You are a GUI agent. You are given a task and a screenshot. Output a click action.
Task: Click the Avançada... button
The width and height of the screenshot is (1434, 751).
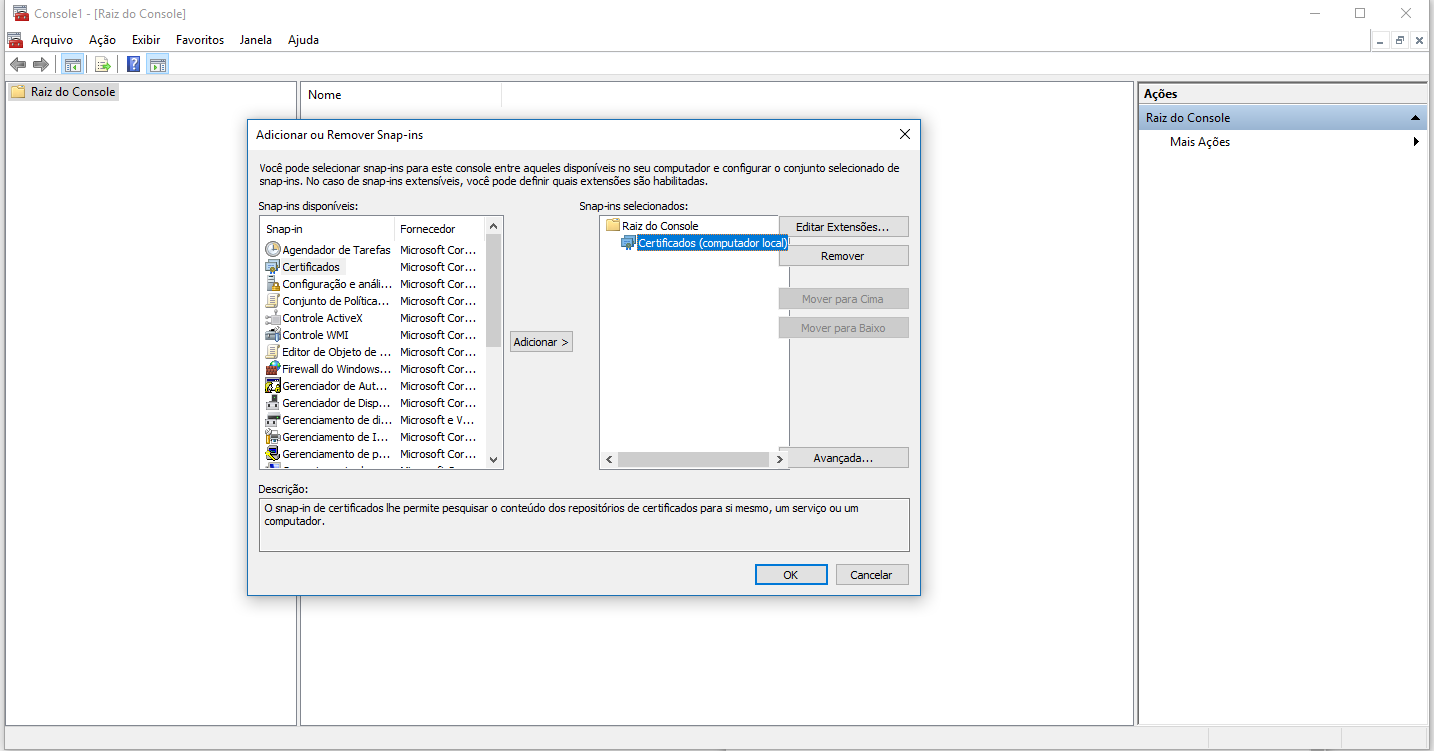[843, 458]
